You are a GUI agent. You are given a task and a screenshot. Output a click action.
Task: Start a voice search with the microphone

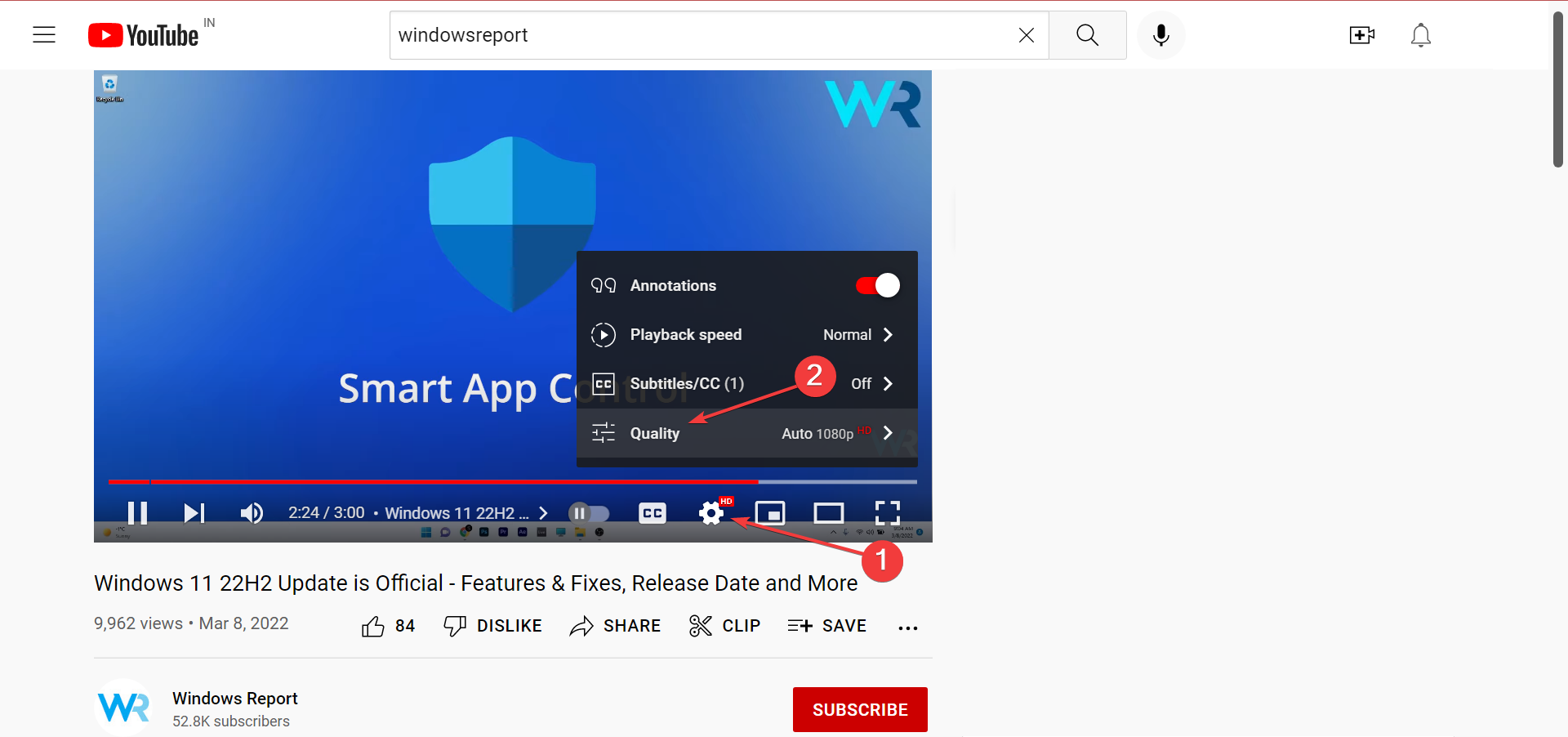click(x=1160, y=35)
